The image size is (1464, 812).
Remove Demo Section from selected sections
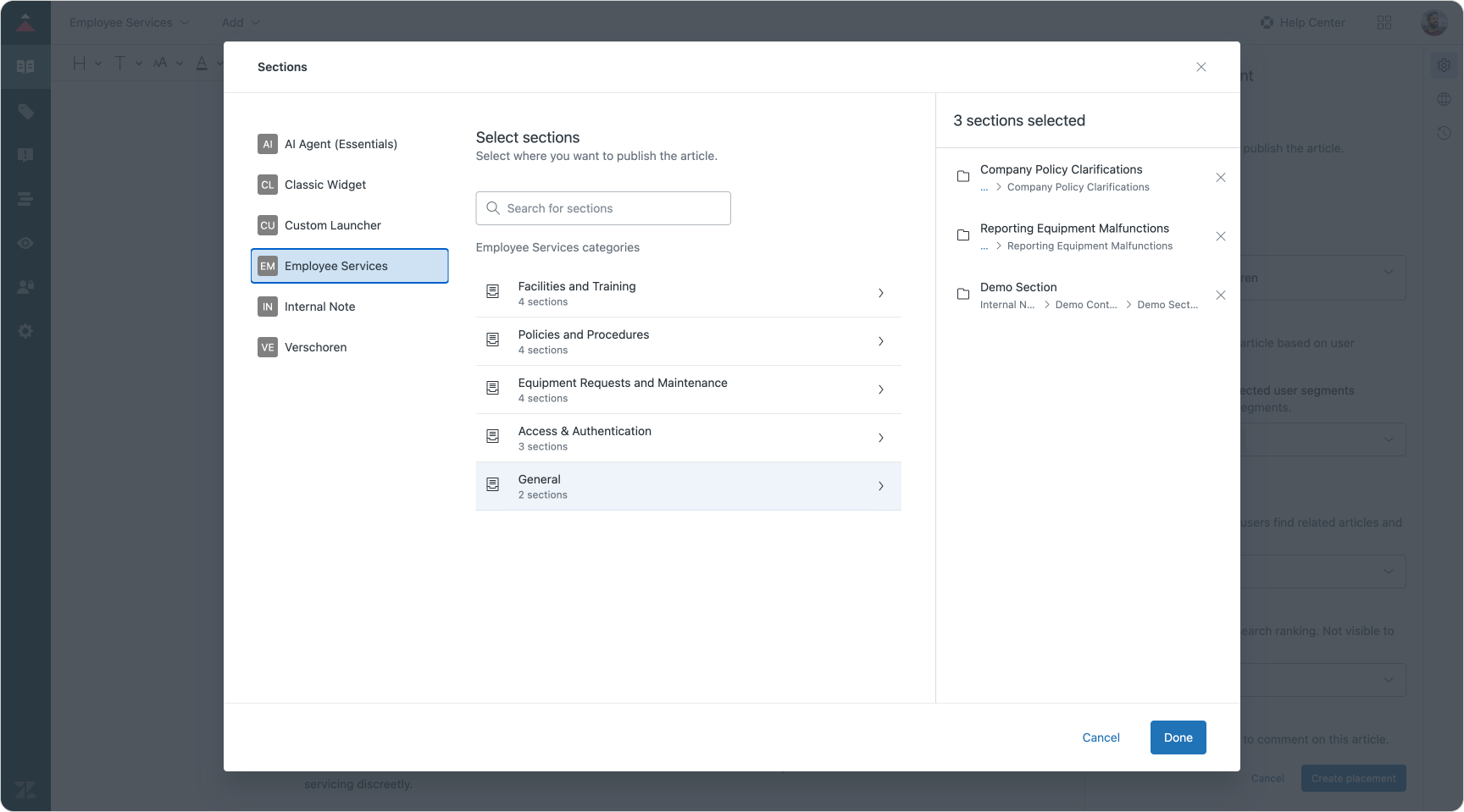tap(1220, 296)
